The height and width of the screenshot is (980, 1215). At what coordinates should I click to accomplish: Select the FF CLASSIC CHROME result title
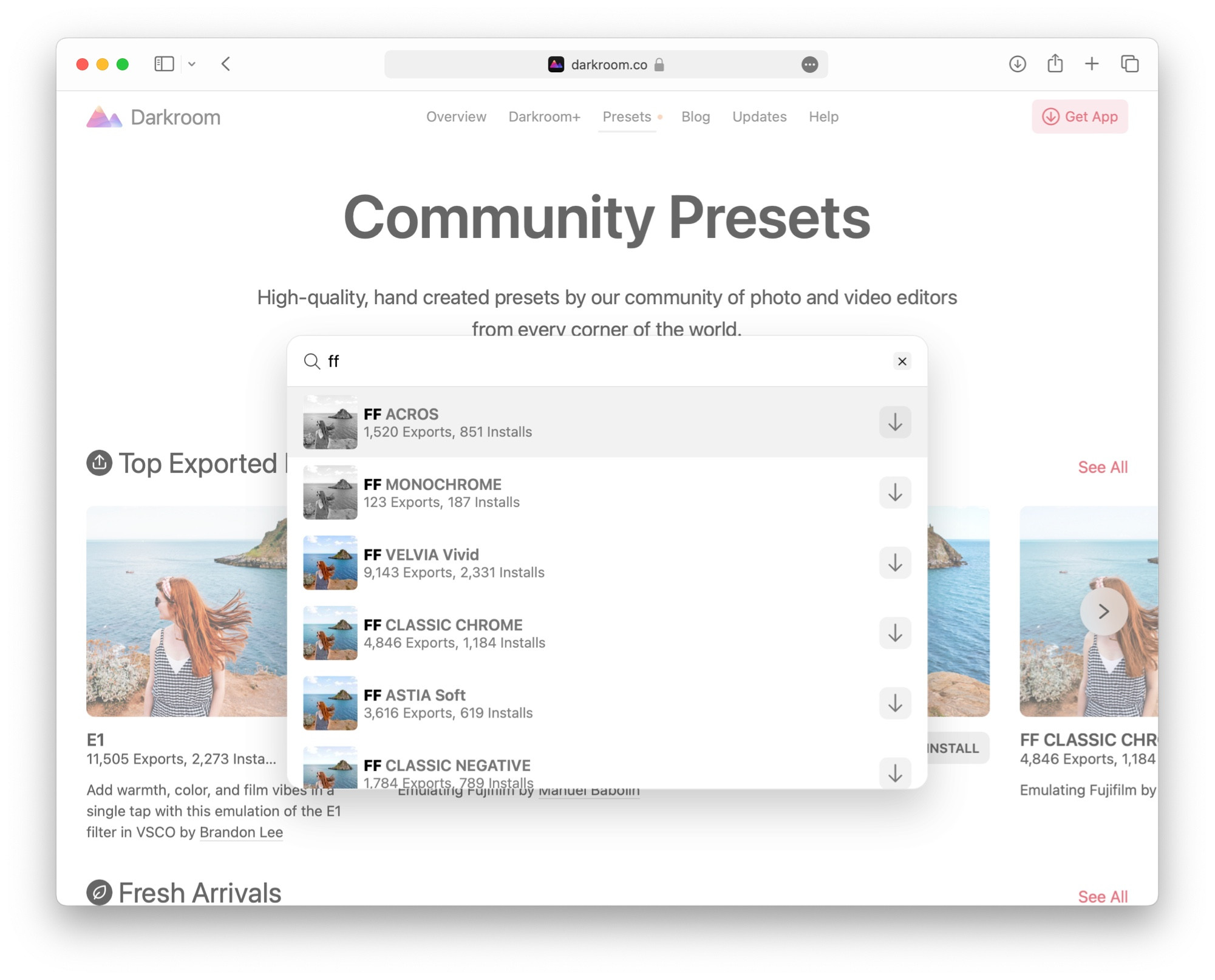pyautogui.click(x=443, y=625)
